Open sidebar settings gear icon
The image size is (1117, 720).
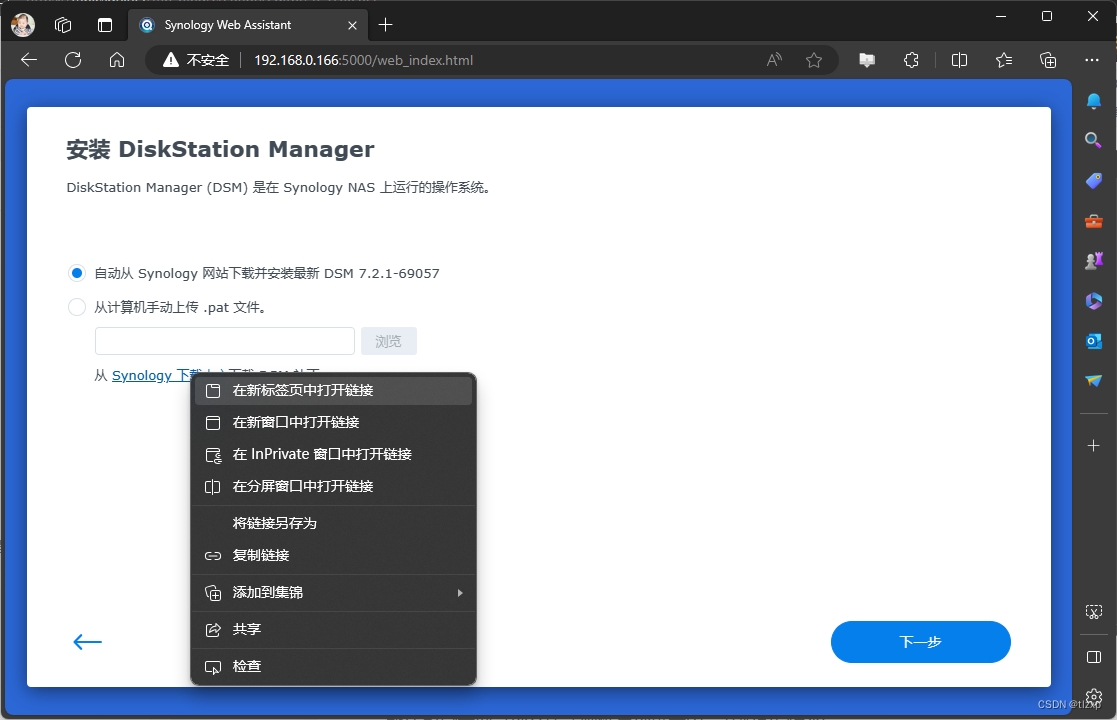[1093, 696]
